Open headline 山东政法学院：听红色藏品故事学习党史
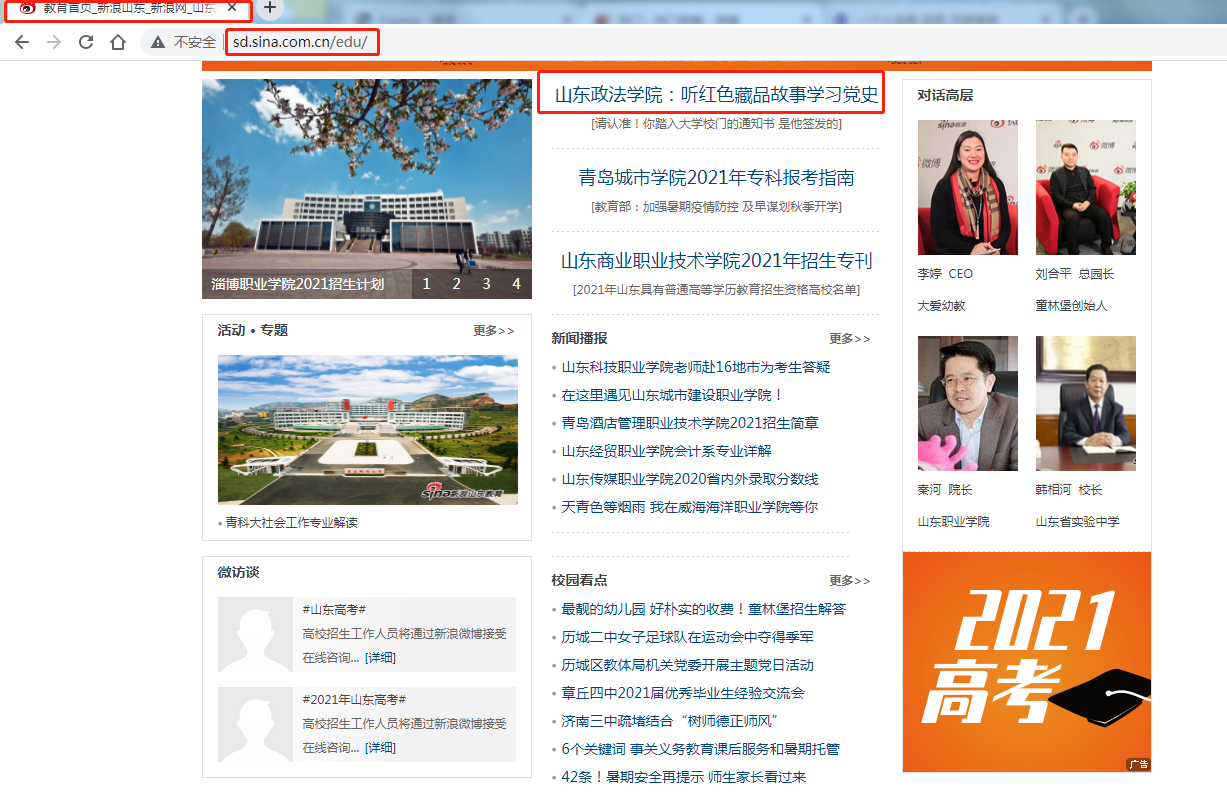The image size is (1227, 799). [x=716, y=96]
